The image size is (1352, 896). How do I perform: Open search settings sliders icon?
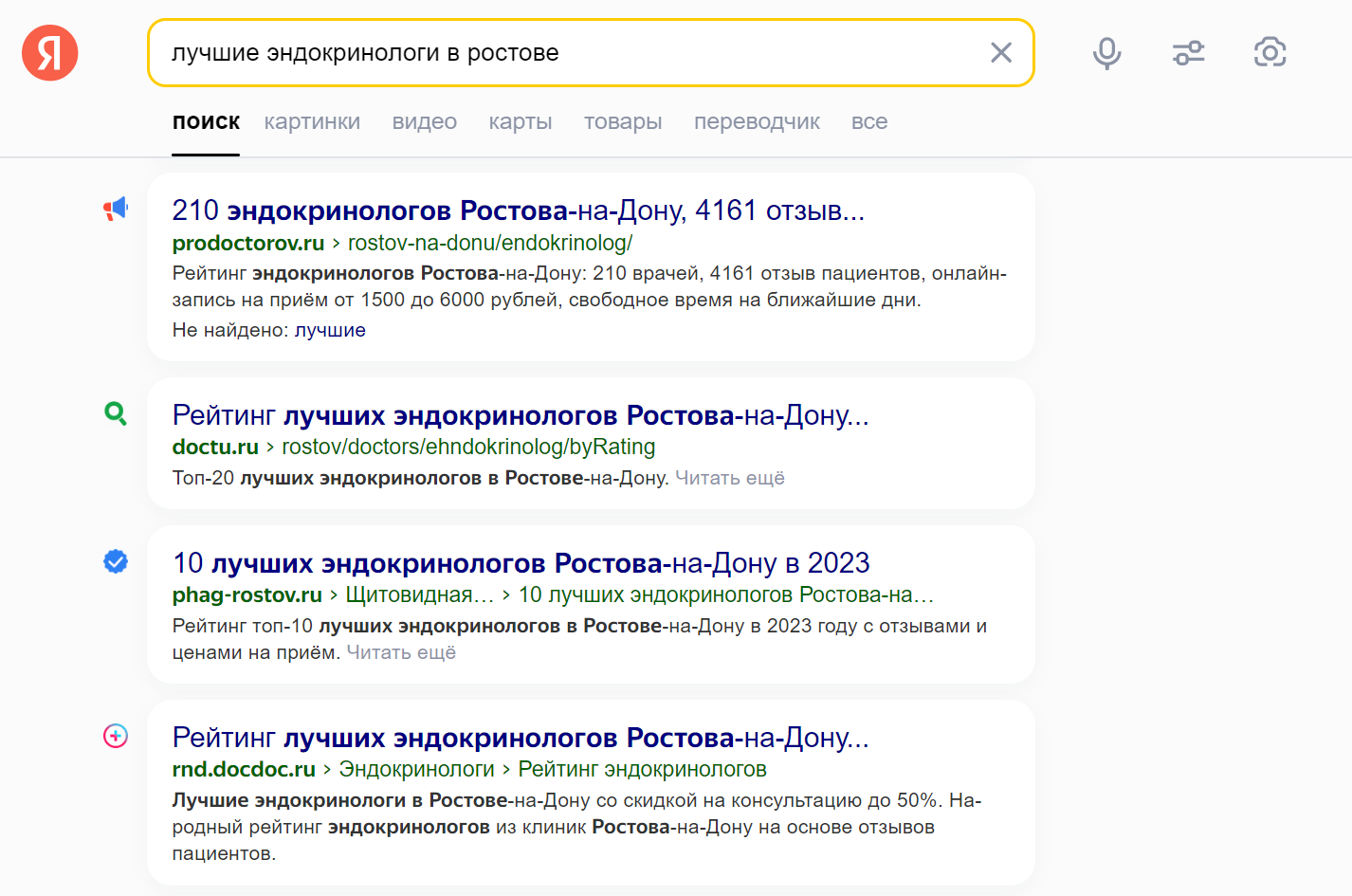tap(1188, 53)
